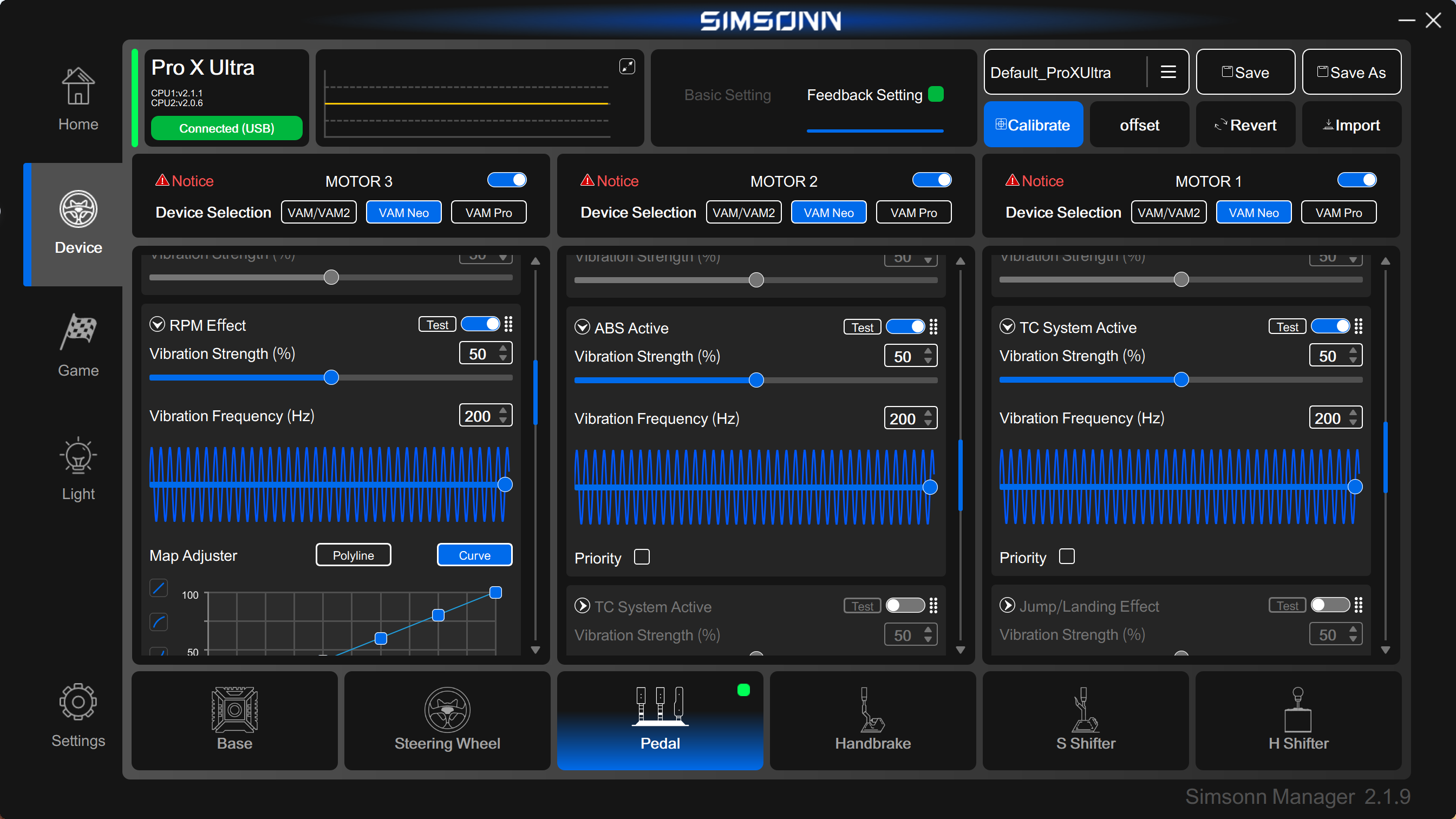The height and width of the screenshot is (819, 1456).
Task: Click the drag handle dots on TC System Active in Motor 1
Action: pos(1358,326)
